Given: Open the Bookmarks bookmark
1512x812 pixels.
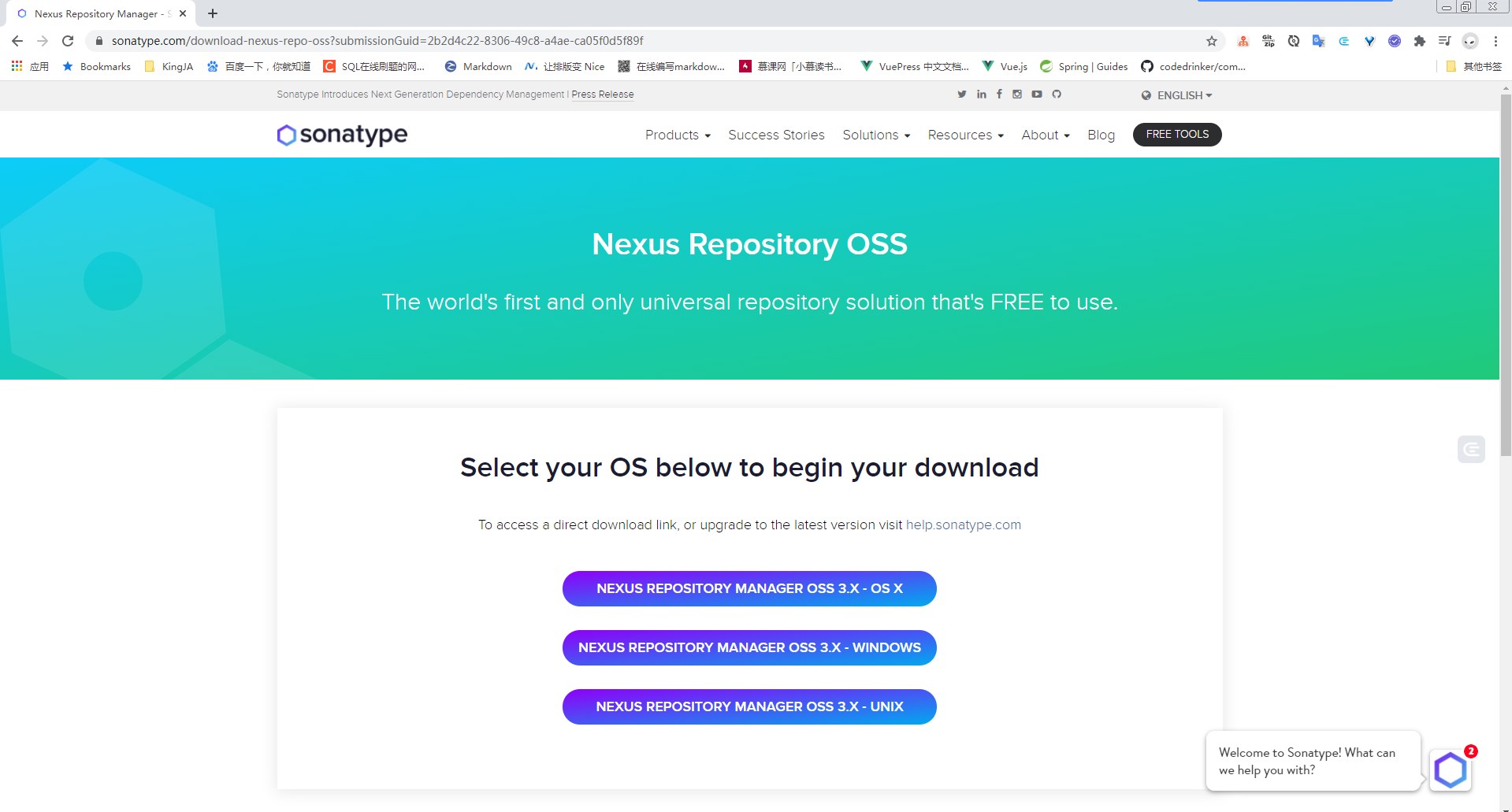Looking at the screenshot, I should pyautogui.click(x=96, y=67).
